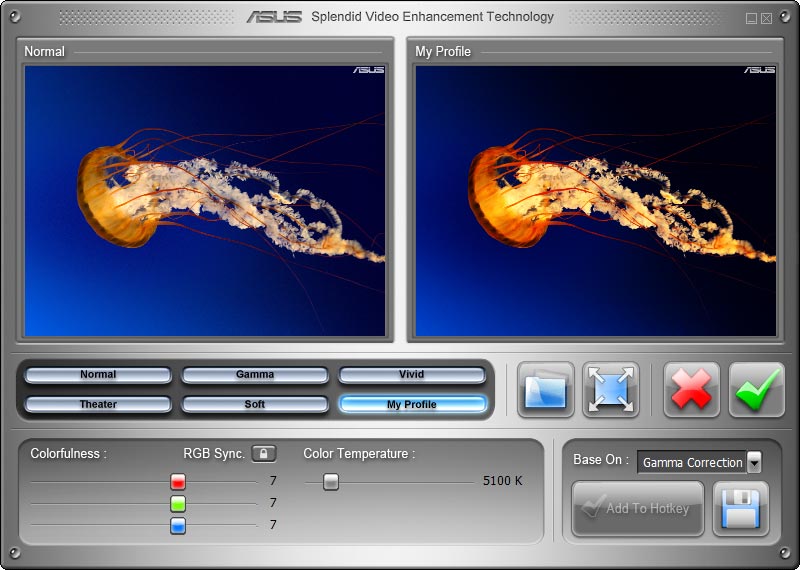Click the red colorfulness slider handle
This screenshot has height=570, width=800.
coord(178,481)
